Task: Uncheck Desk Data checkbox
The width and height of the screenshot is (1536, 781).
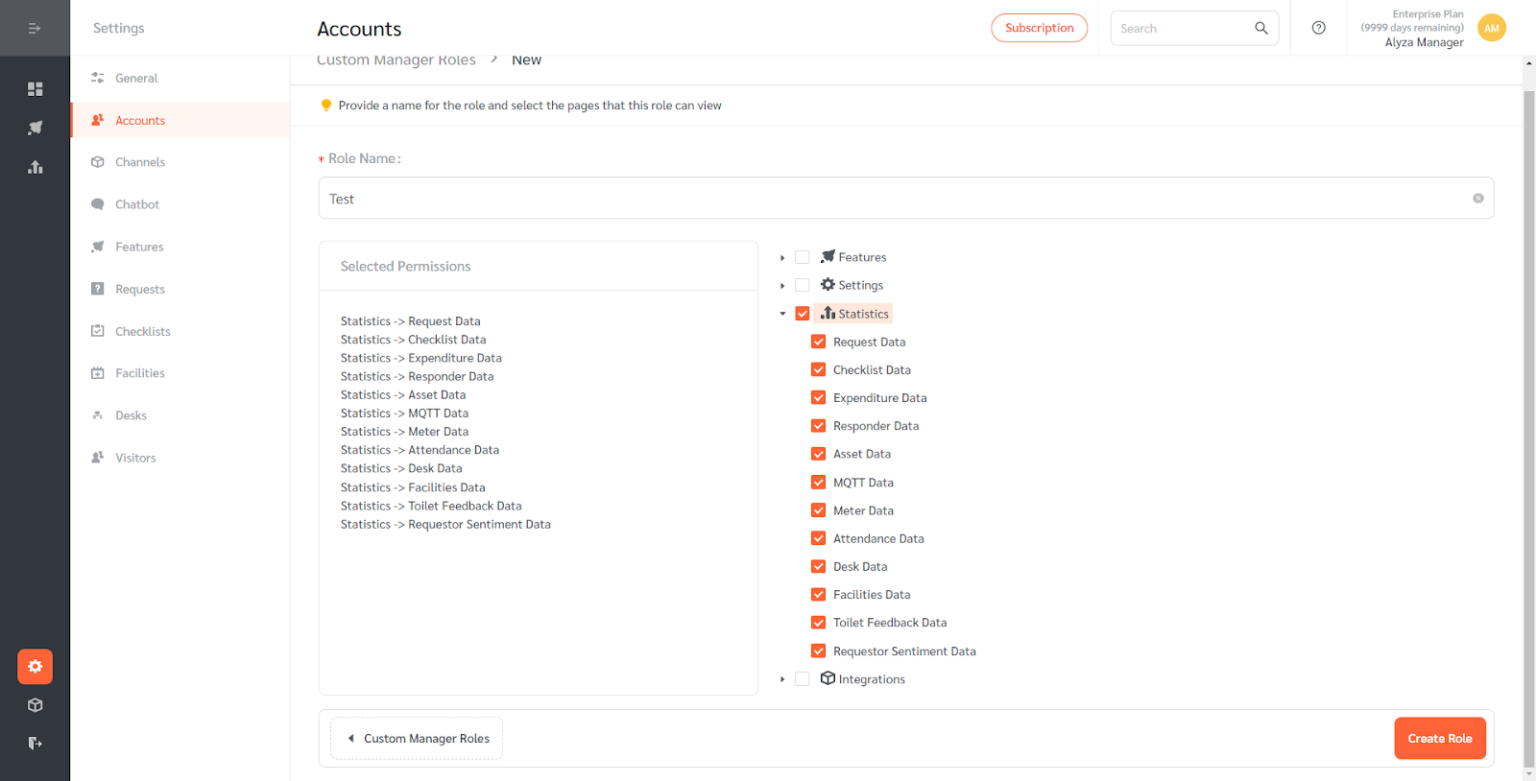Action: [x=818, y=566]
